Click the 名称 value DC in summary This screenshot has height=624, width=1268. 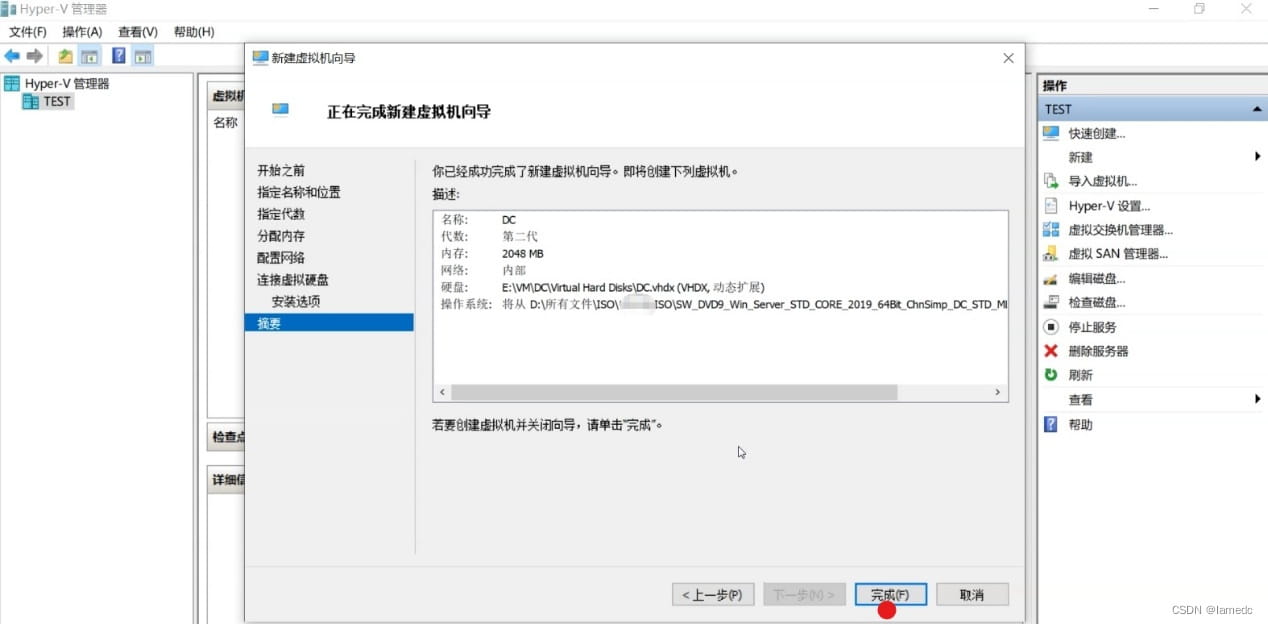509,220
